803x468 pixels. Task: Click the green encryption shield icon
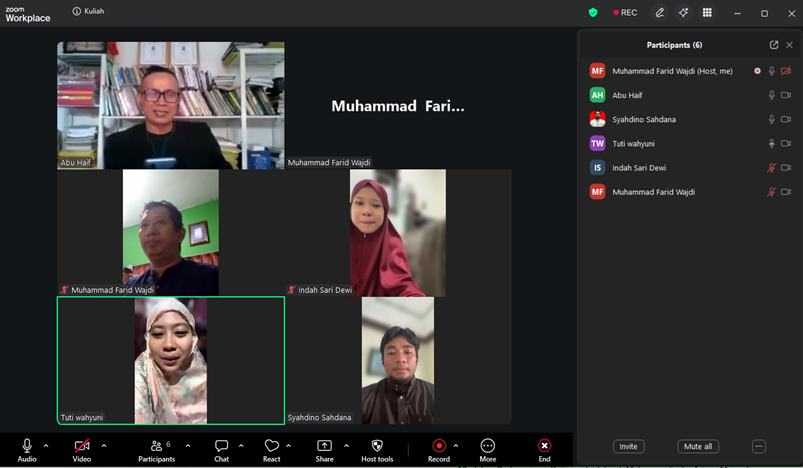coord(593,13)
